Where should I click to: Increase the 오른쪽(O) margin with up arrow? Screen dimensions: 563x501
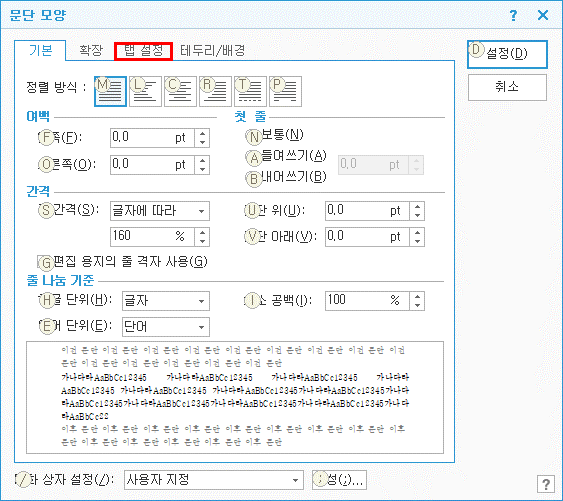pos(203,161)
